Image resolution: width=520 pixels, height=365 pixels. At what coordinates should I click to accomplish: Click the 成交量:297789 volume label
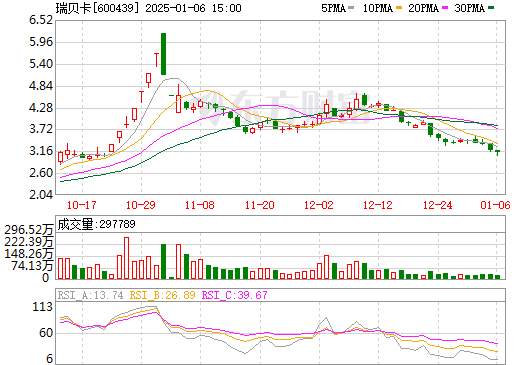pyautogui.click(x=96, y=224)
